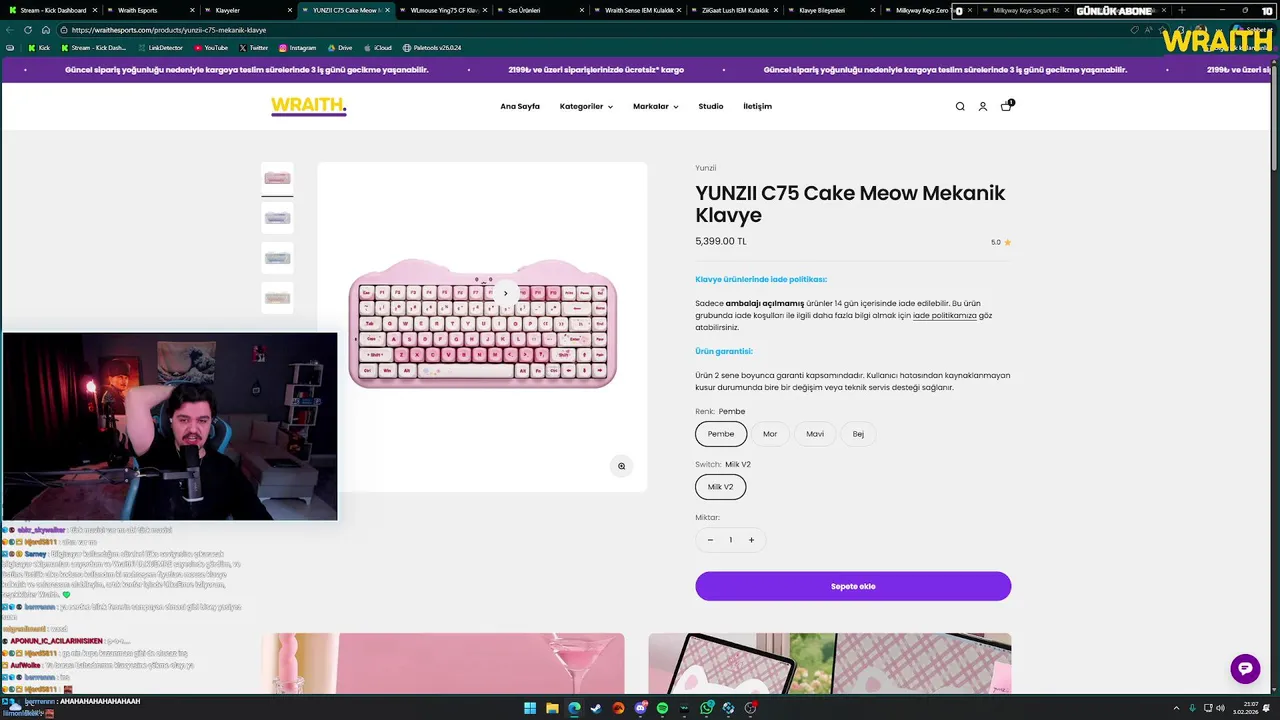Open the shopping cart icon
1280x720 pixels.
pyautogui.click(x=1007, y=105)
